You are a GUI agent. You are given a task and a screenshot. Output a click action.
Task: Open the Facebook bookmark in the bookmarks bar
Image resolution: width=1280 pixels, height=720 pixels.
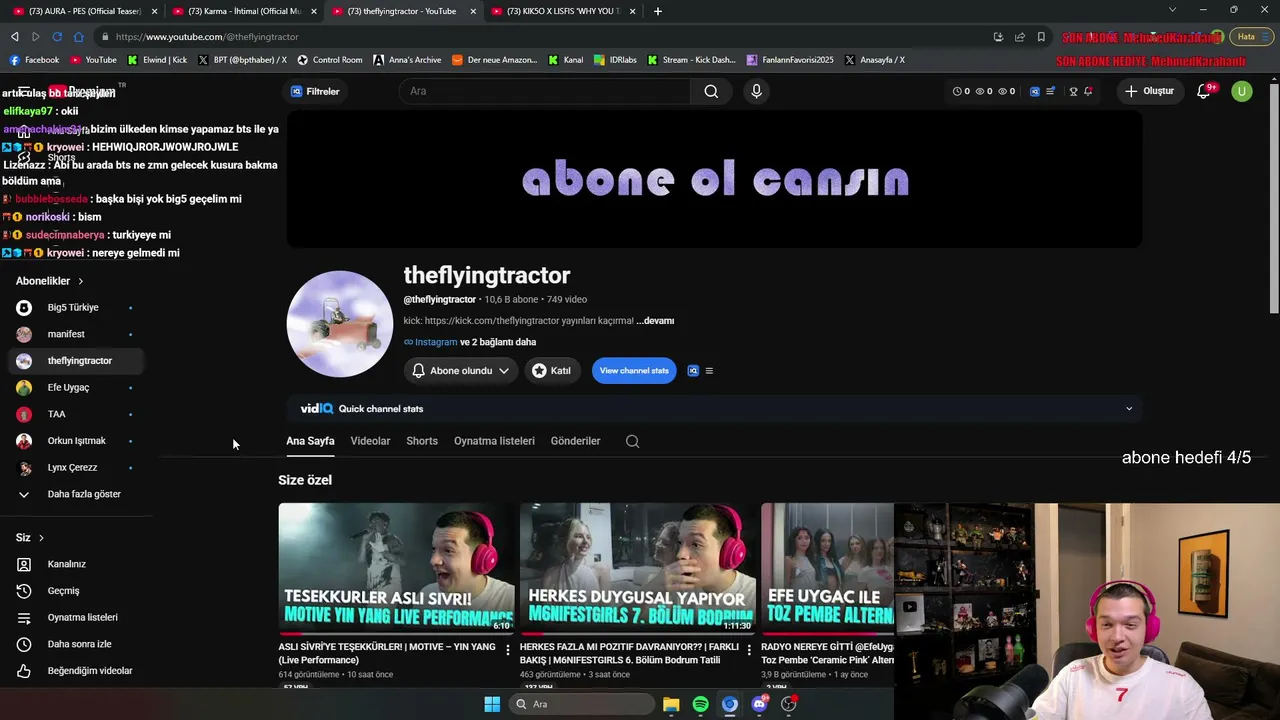click(34, 60)
